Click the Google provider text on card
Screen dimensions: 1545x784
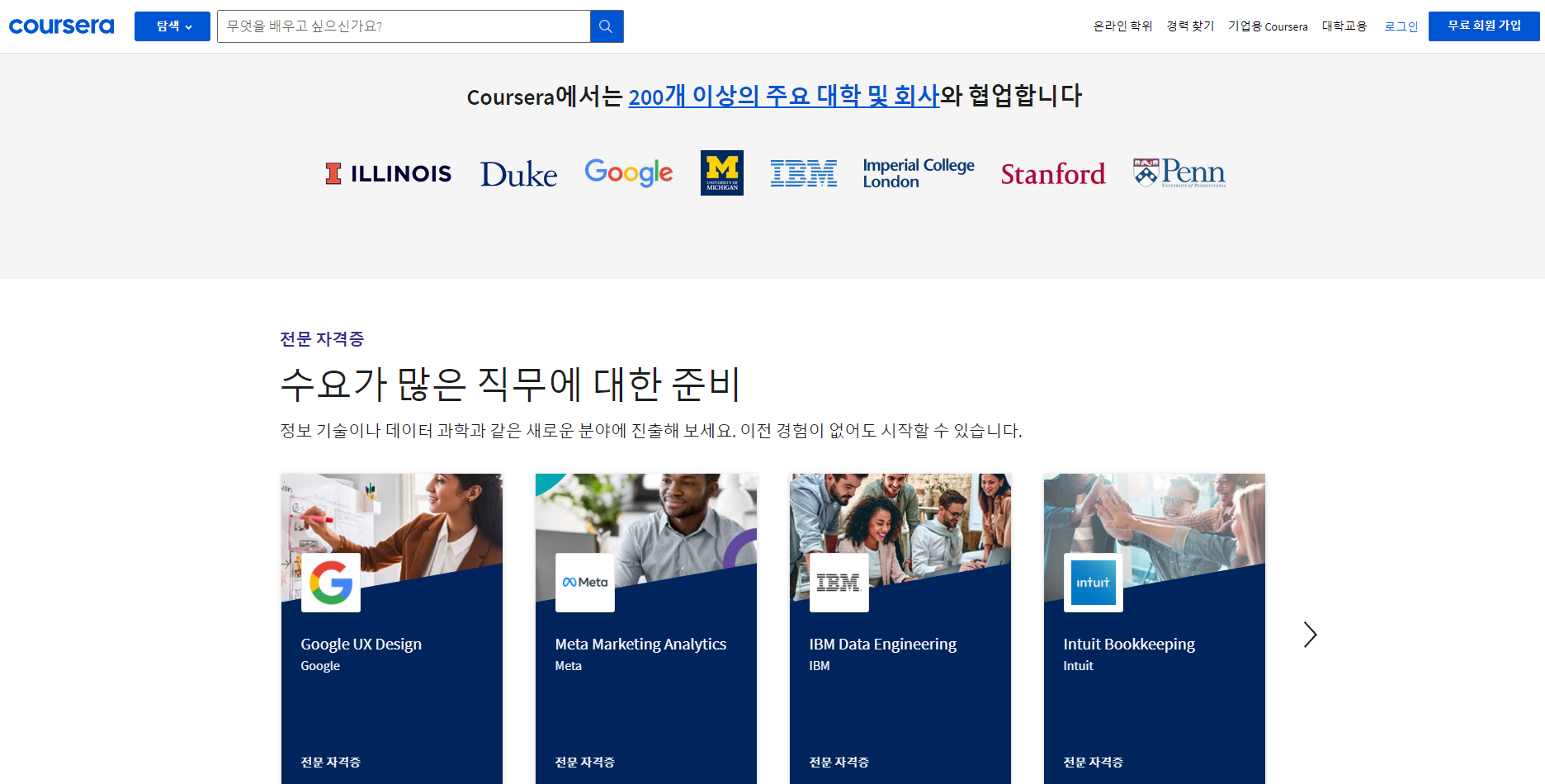point(320,666)
